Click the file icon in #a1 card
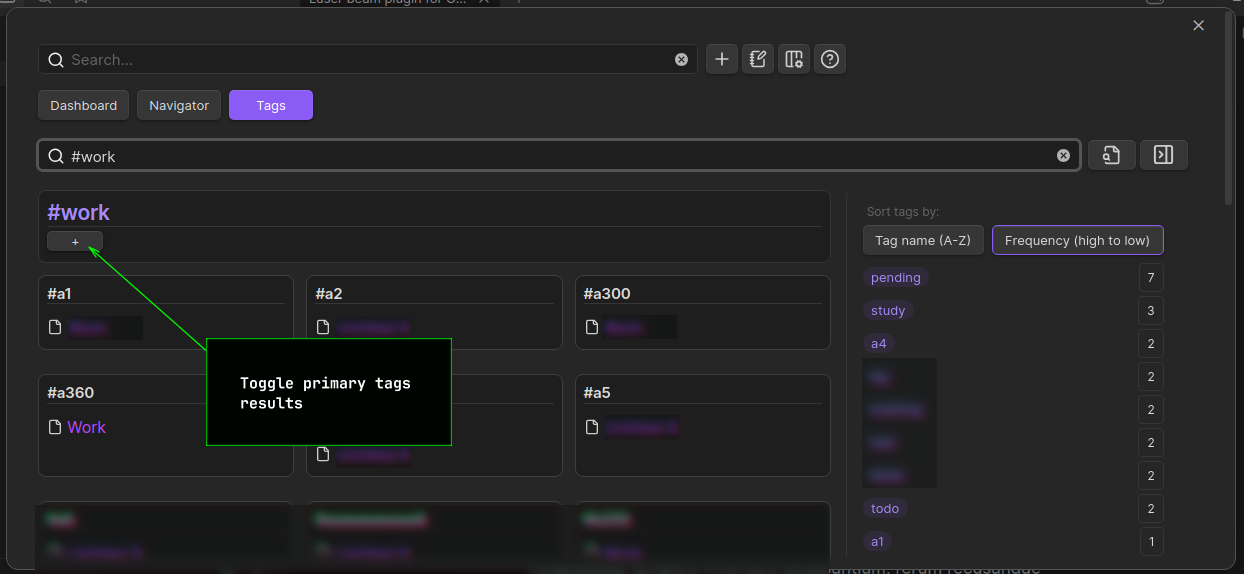The height and width of the screenshot is (574, 1244). [56, 327]
